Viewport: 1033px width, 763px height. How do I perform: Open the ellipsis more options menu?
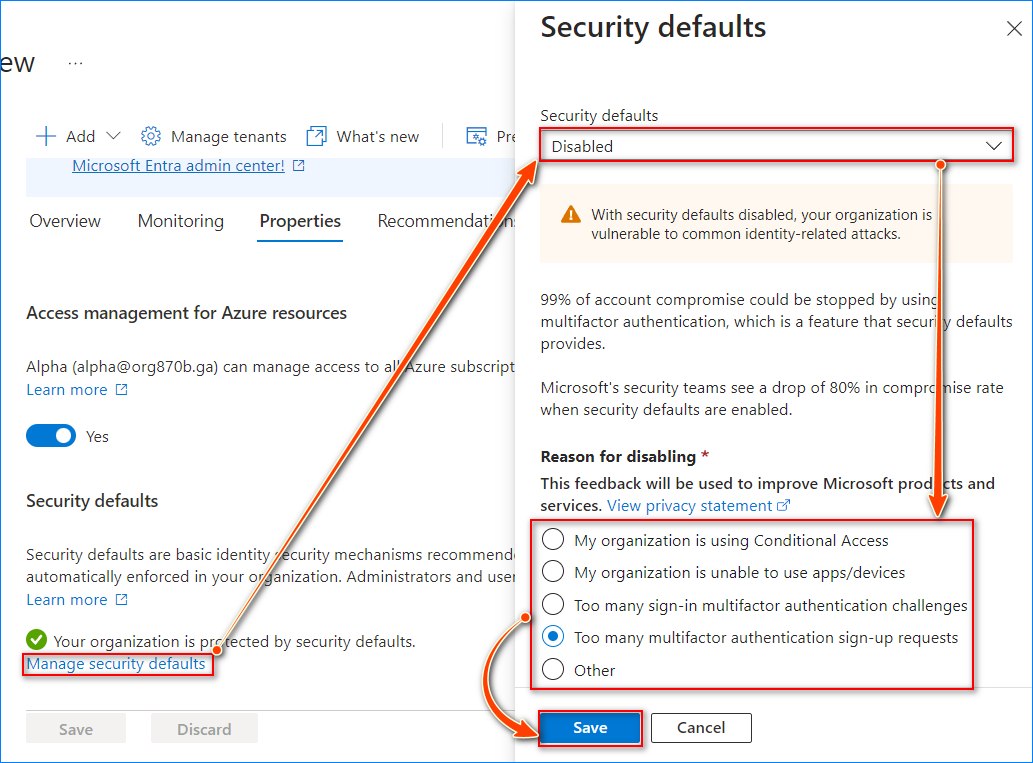76,63
